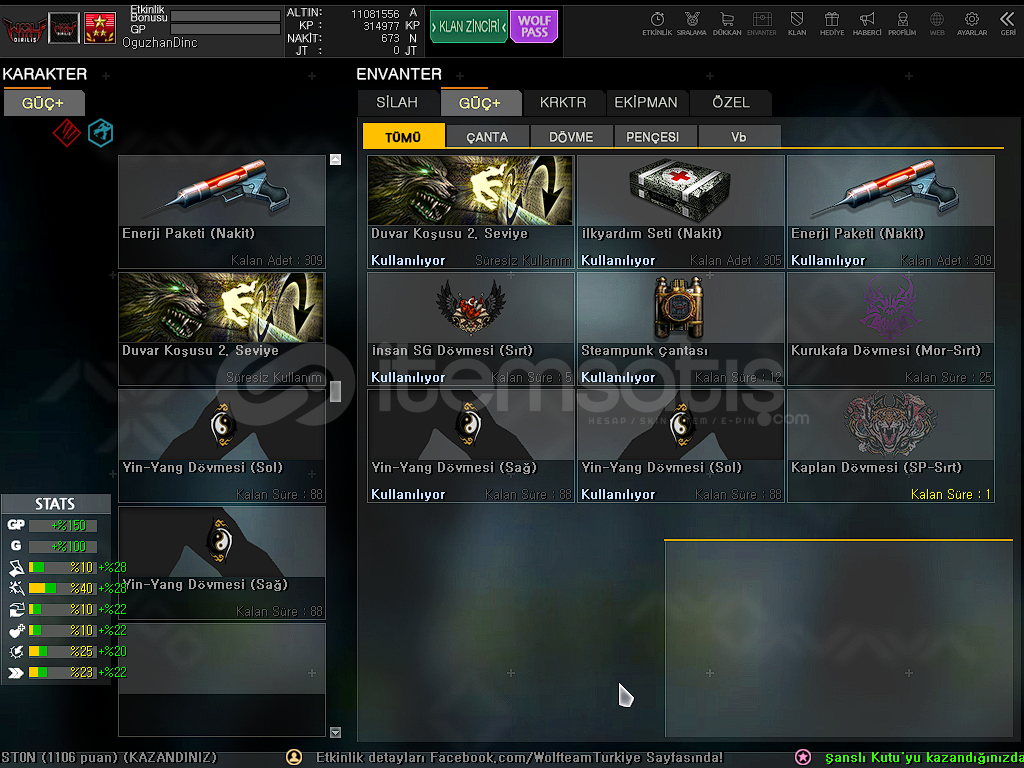This screenshot has height=768, width=1024.
Task: Open the KLAN shield icon
Action: tap(797, 24)
